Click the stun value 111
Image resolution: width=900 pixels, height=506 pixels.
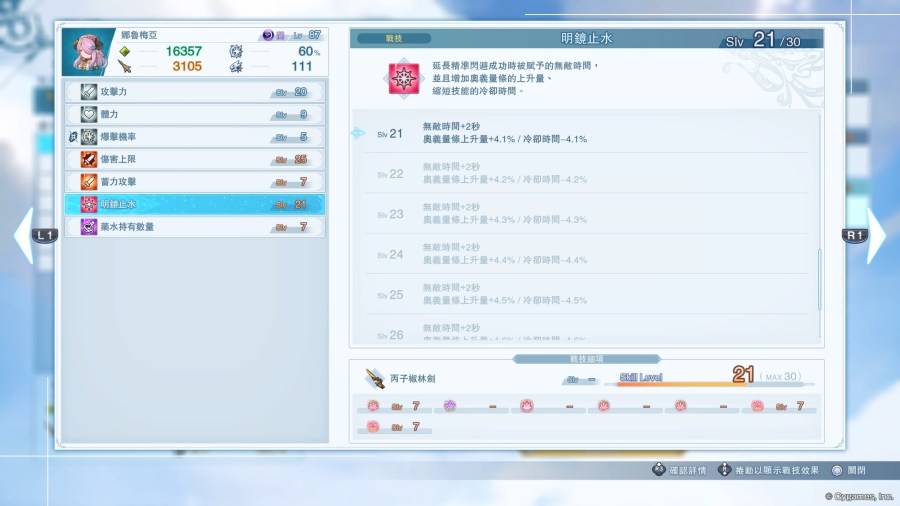(x=301, y=67)
